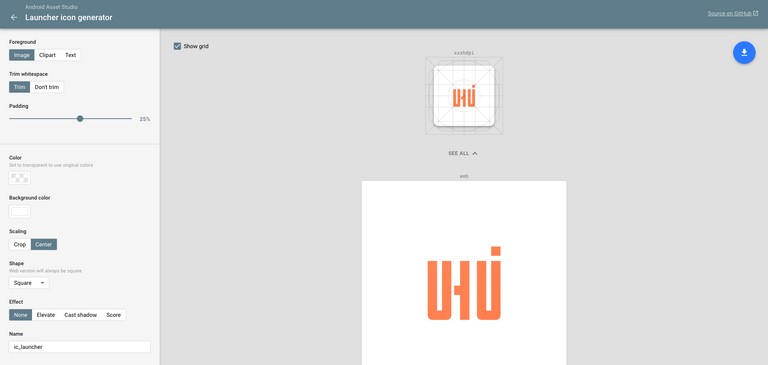Viewport: 768px width, 365px height.
Task: Set Scaling to Center
Action: [44, 244]
